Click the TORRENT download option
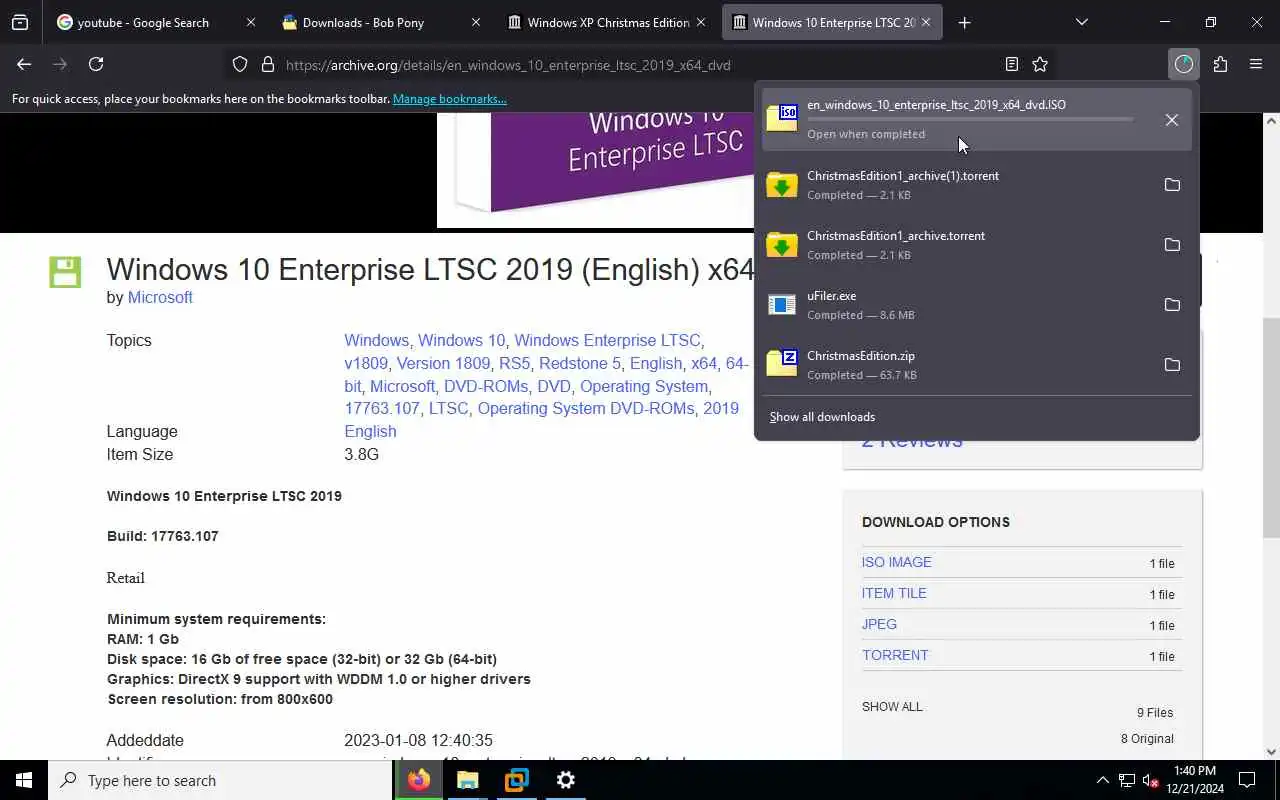 click(895, 655)
